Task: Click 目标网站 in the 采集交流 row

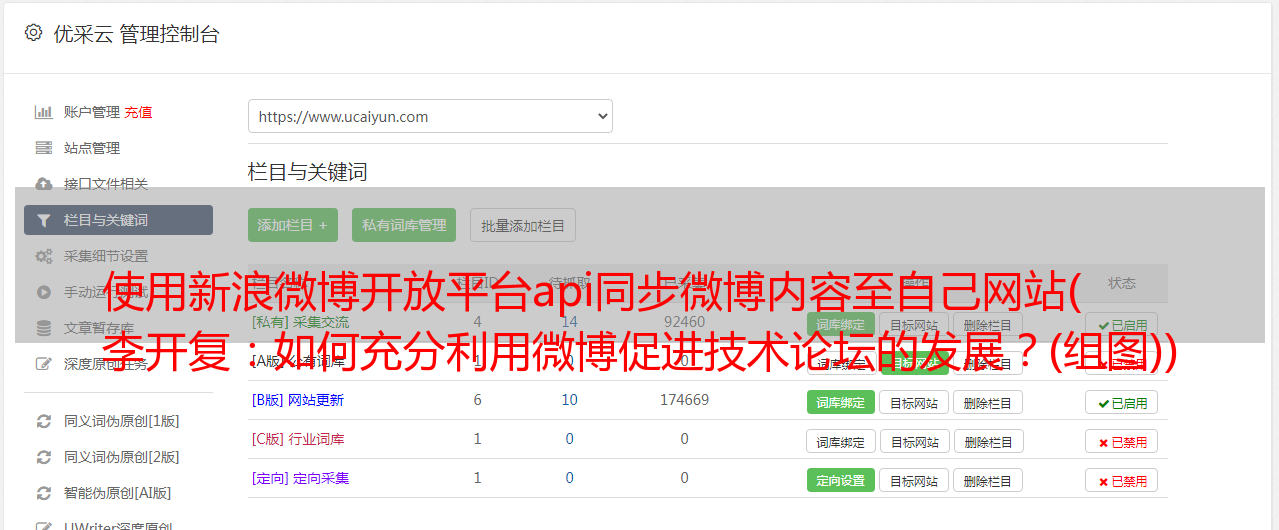Action: pyautogui.click(x=914, y=325)
